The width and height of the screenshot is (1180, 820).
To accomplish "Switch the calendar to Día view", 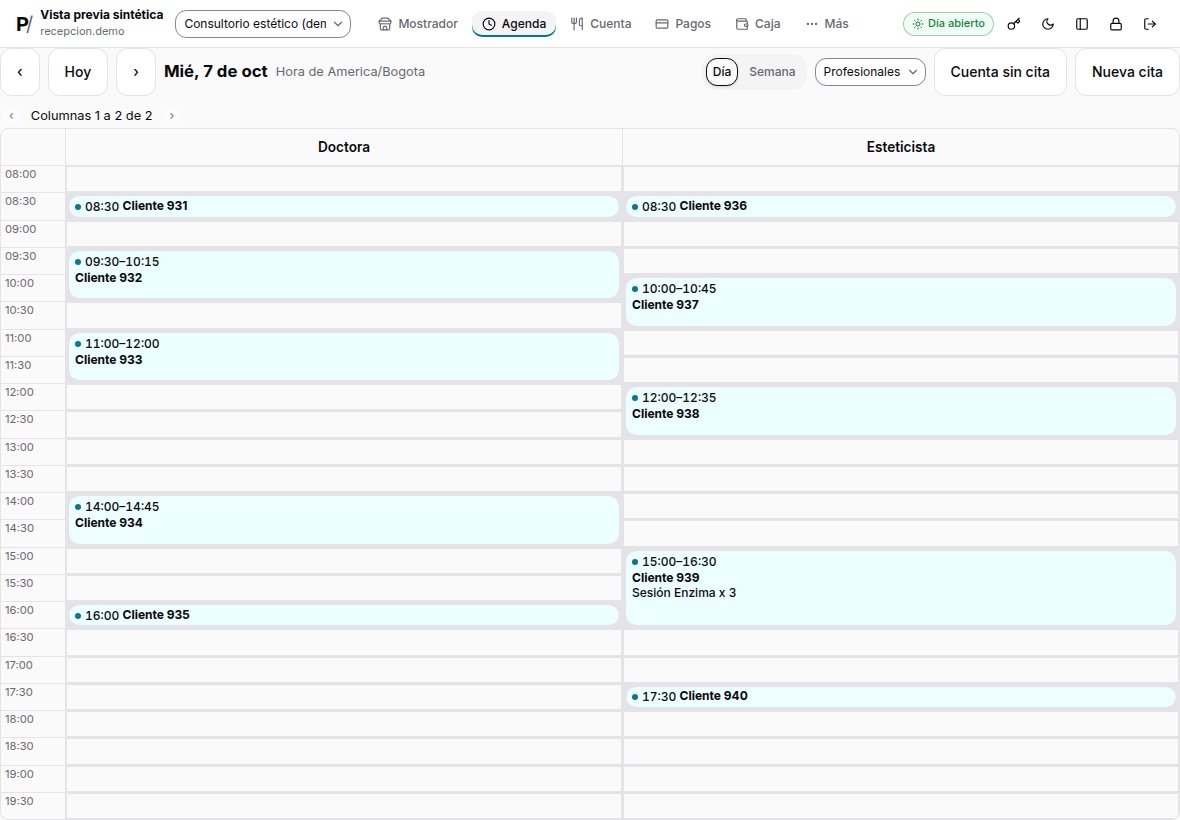I will pos(722,72).
